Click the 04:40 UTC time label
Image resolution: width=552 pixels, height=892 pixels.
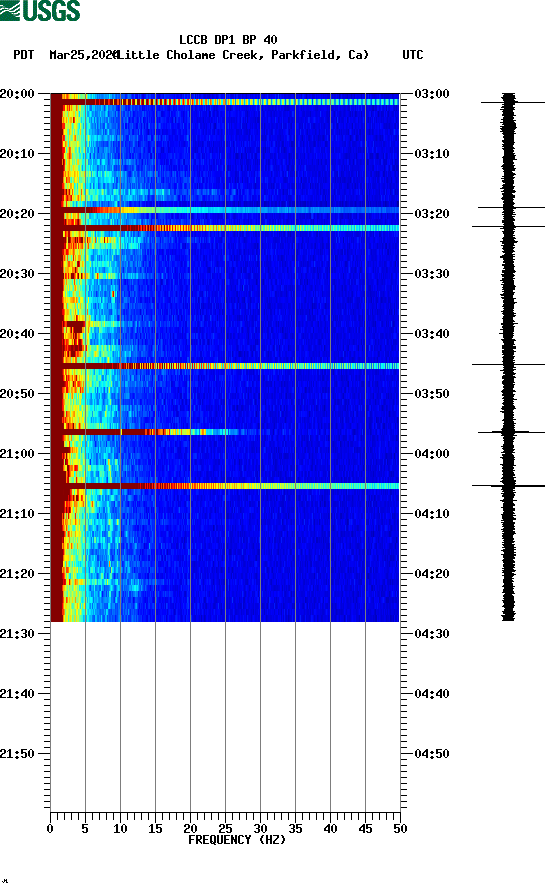click(x=432, y=694)
